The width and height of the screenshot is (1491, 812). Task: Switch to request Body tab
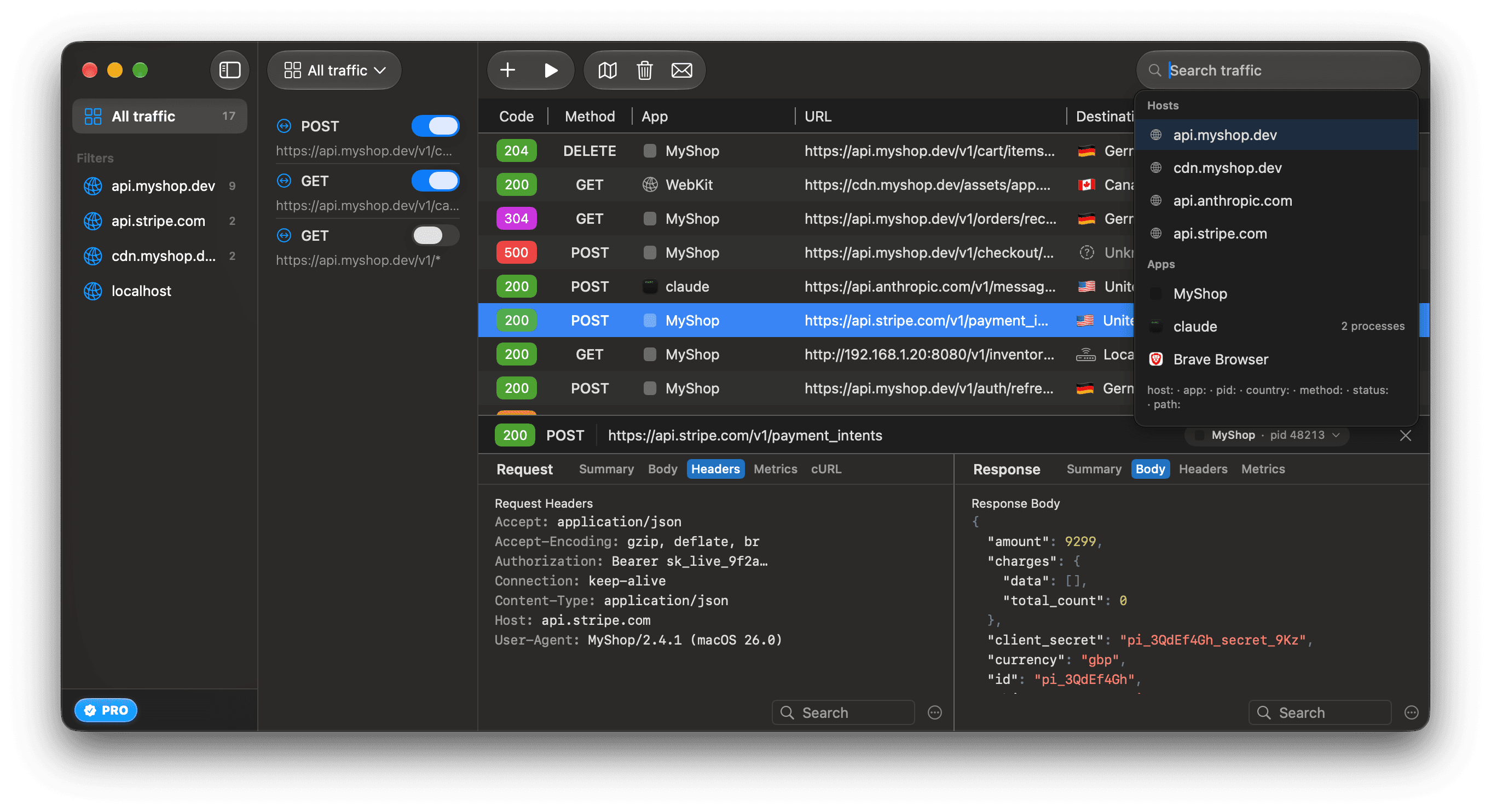[x=662, y=468]
